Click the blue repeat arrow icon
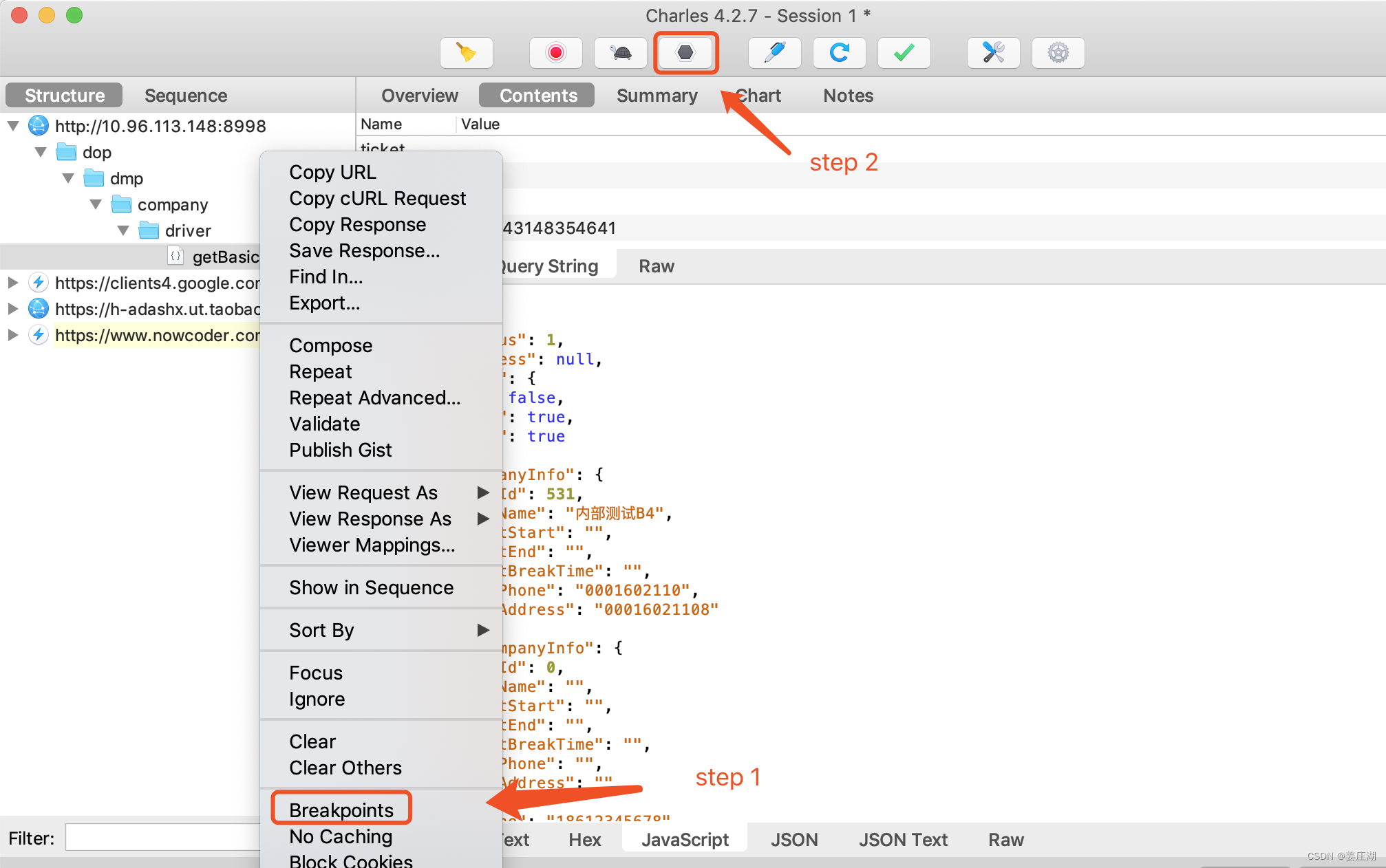The height and width of the screenshot is (868, 1386). (839, 53)
